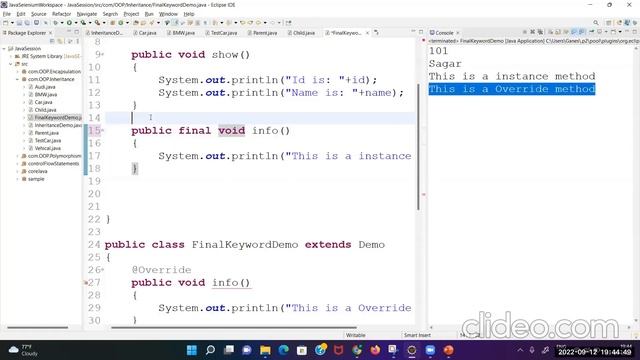Minimize the Console view panel
Image resolution: width=640 pixels, height=360 pixels.
tap(627, 31)
